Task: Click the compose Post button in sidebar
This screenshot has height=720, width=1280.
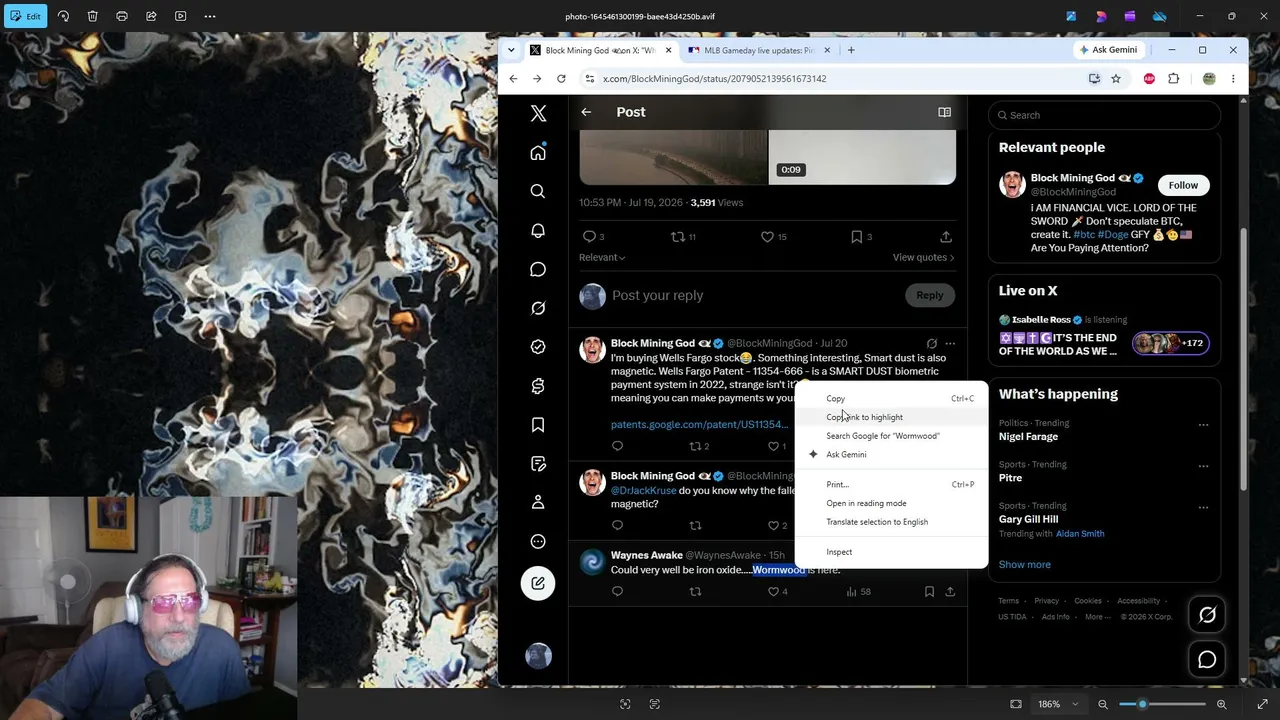Action: (x=538, y=583)
